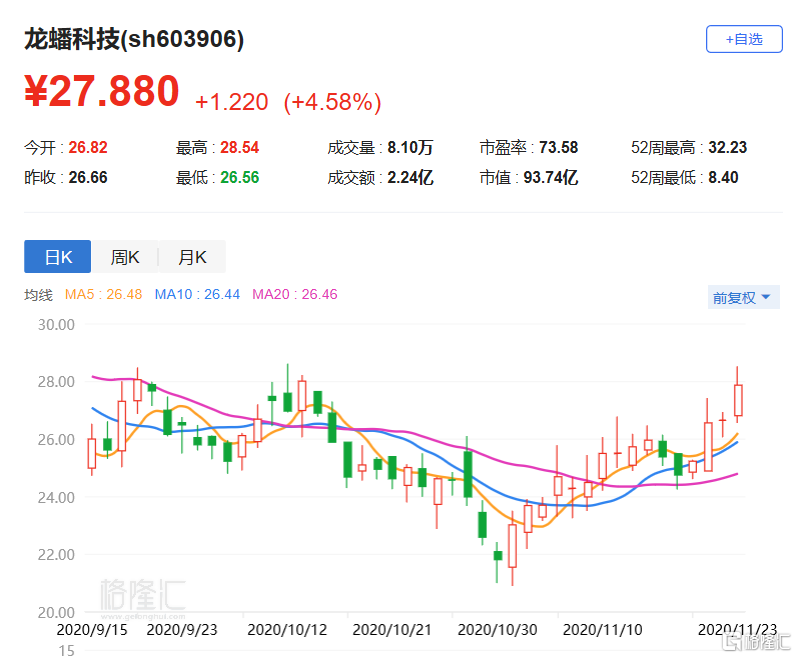Click the 最低 value 26.56
This screenshot has height=658, width=797.
click(239, 177)
